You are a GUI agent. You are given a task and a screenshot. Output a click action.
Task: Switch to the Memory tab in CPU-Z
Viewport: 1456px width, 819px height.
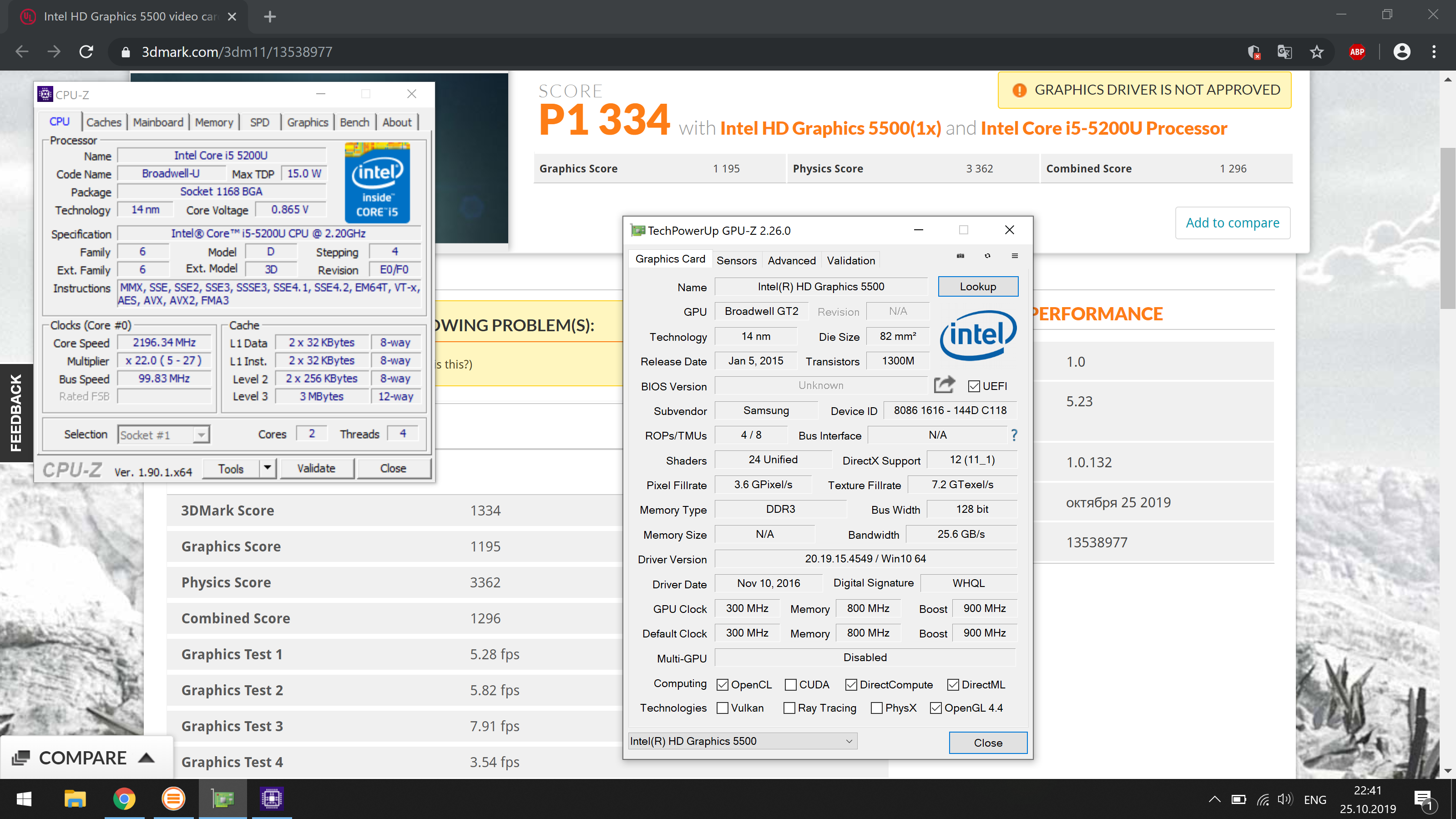[214, 122]
